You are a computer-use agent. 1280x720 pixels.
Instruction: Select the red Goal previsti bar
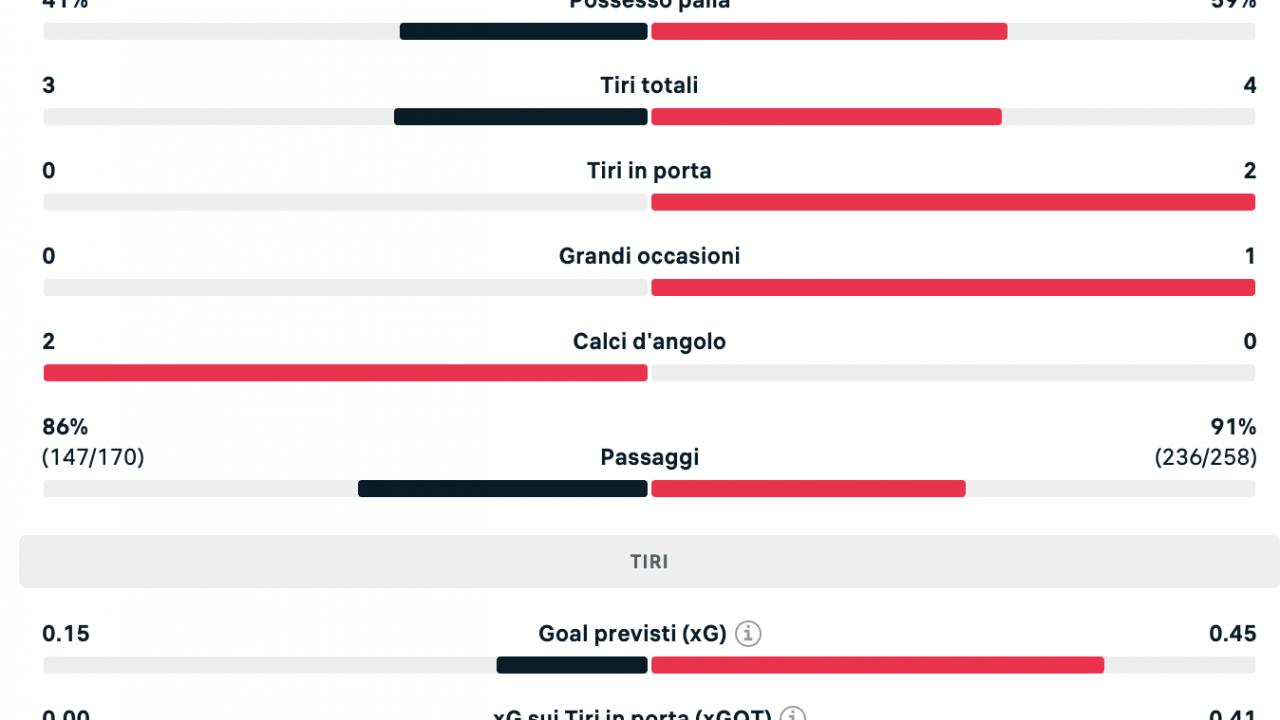878,665
